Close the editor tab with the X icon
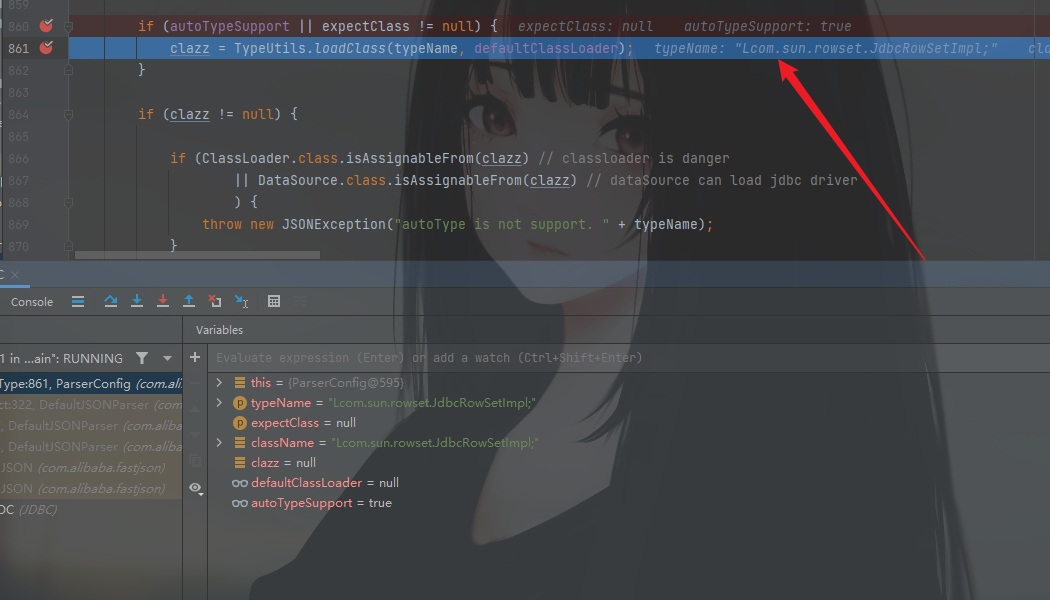Image resolution: width=1050 pixels, height=600 pixels. (x=15, y=275)
